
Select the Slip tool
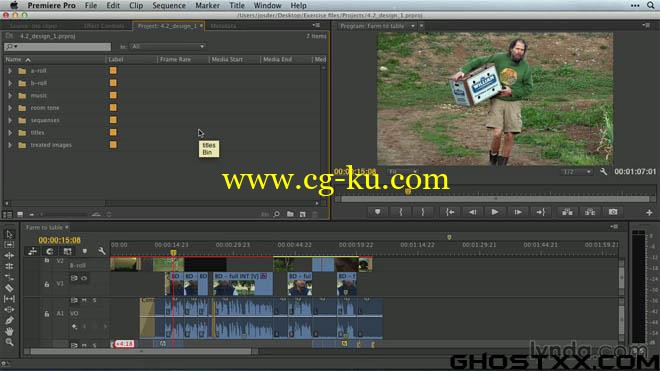9,299
